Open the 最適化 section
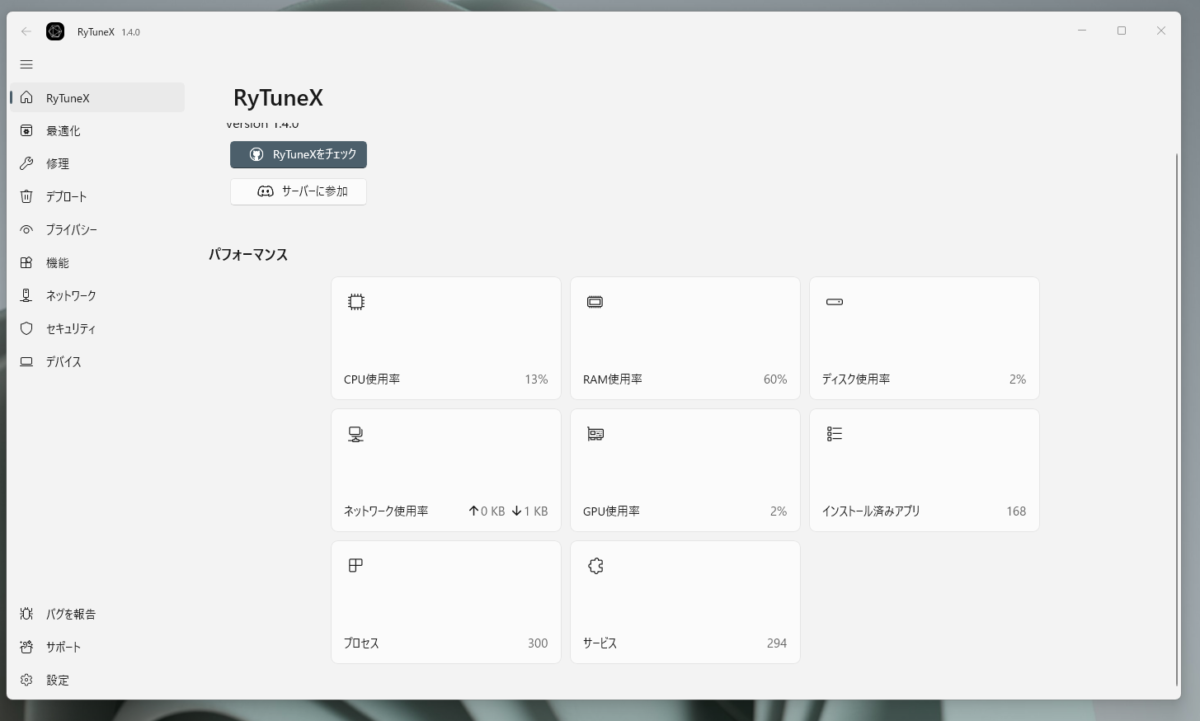The height and width of the screenshot is (721, 1200). (x=97, y=131)
